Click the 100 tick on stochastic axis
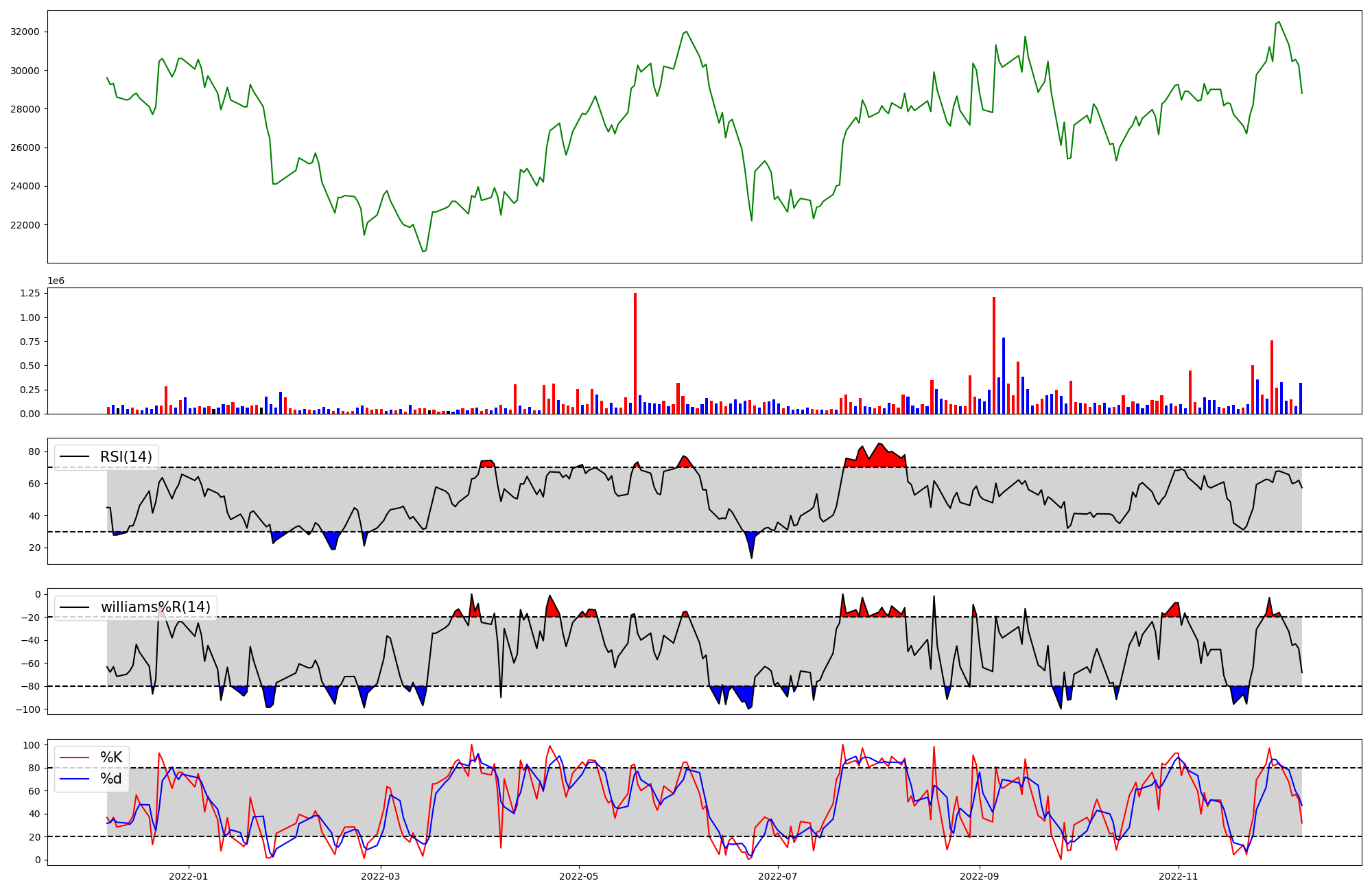The image size is (1372, 892). (32, 745)
